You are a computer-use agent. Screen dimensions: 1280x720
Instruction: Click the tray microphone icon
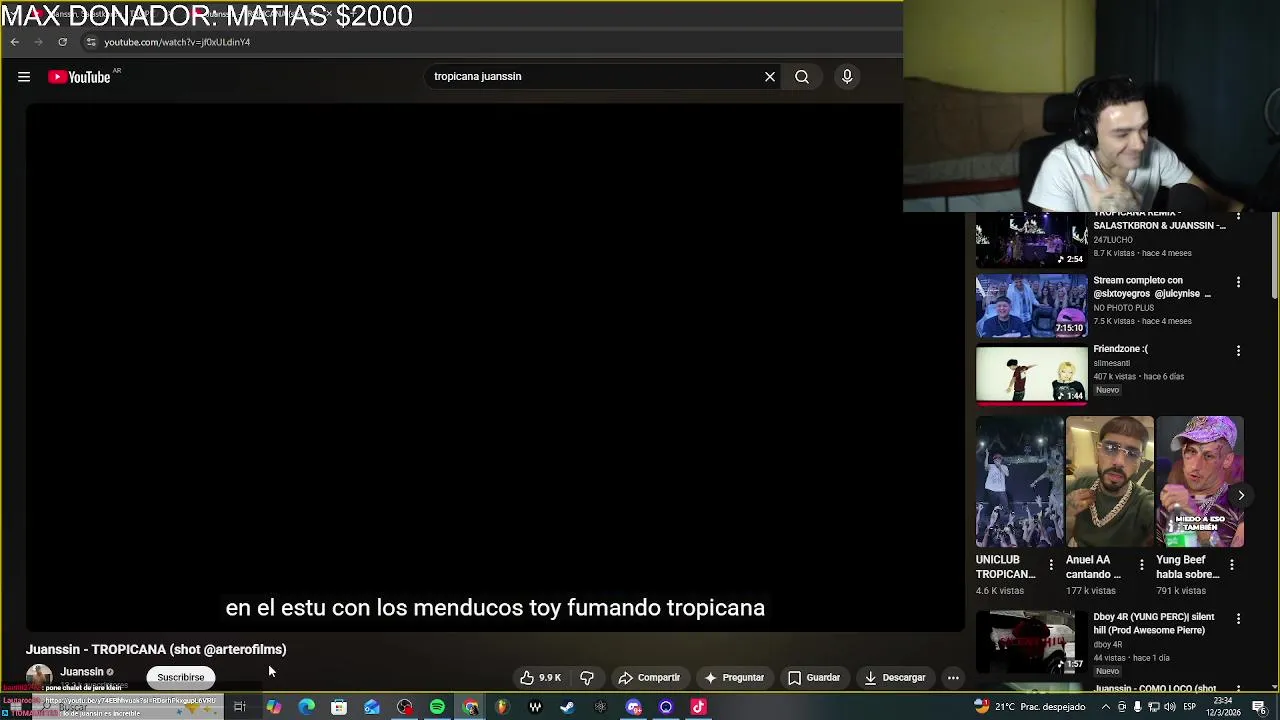[x=1137, y=707]
